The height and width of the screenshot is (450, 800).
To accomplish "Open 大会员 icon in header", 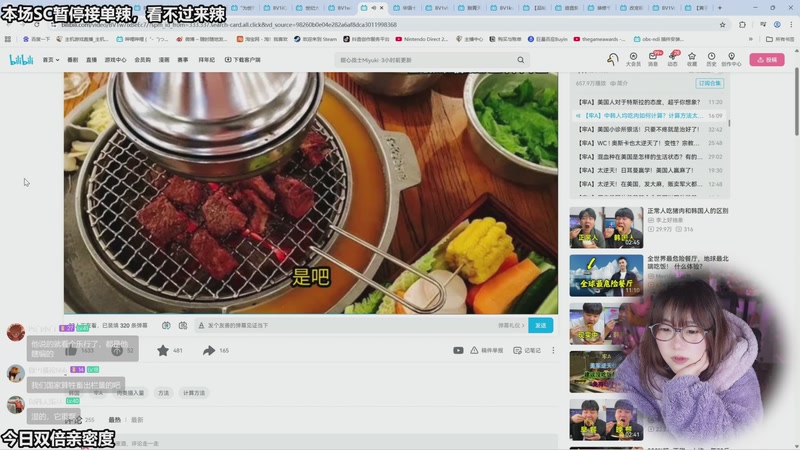I will pos(633,59).
